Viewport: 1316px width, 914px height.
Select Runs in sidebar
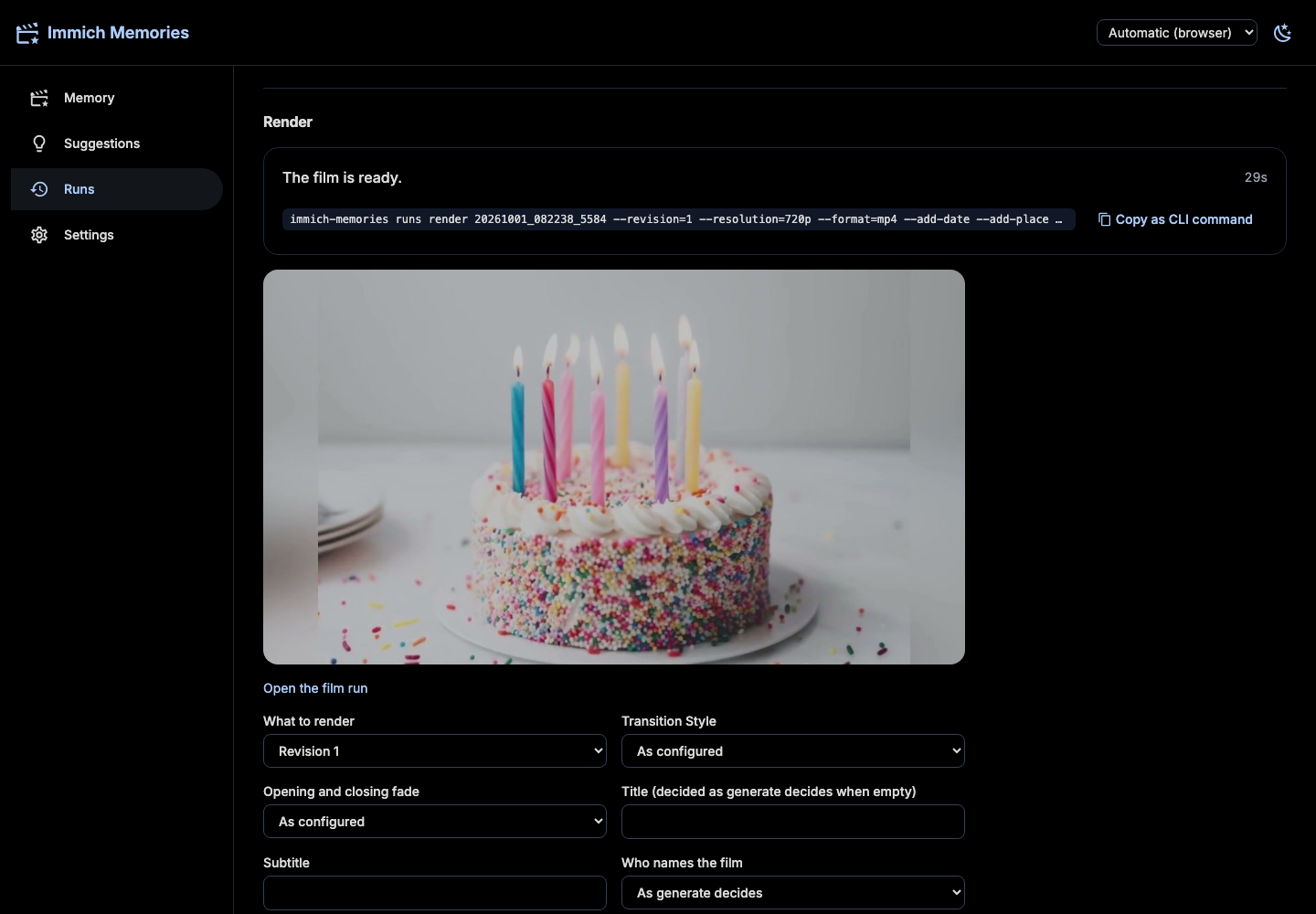pyautogui.click(x=117, y=189)
